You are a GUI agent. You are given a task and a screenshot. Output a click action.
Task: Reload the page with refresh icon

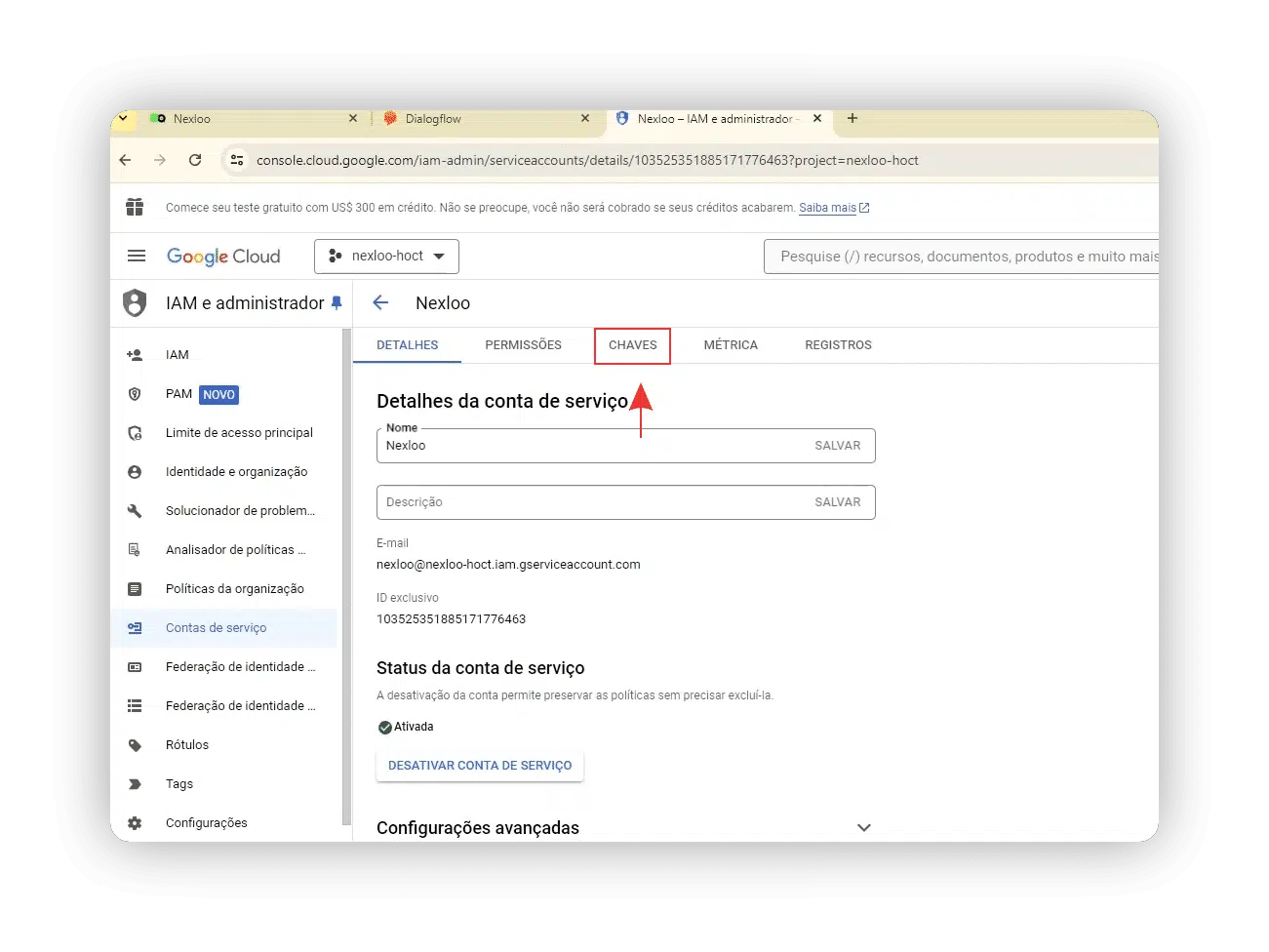pos(195,160)
